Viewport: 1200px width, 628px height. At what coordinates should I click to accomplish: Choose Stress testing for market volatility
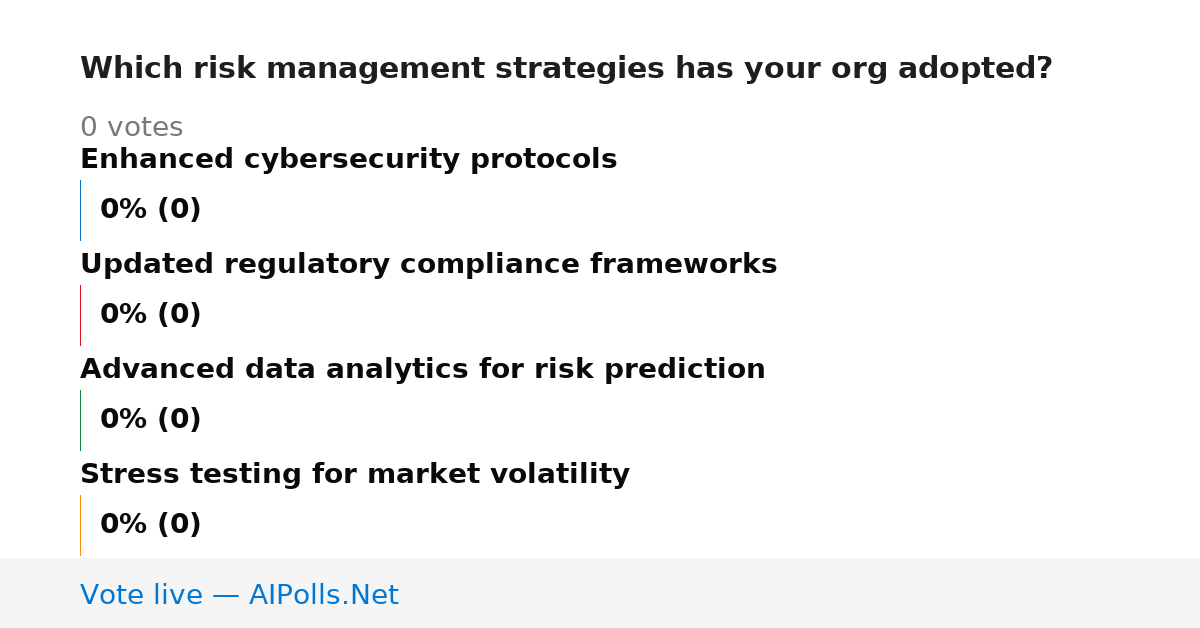coord(355,474)
